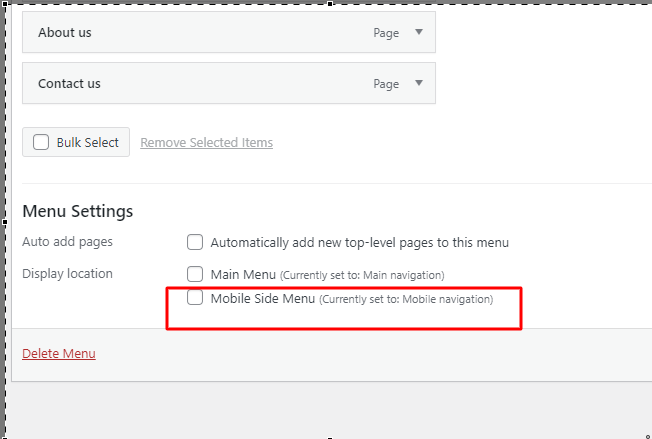
Task: Enable automatically add new top-level pages checkbox
Action: [x=195, y=242]
